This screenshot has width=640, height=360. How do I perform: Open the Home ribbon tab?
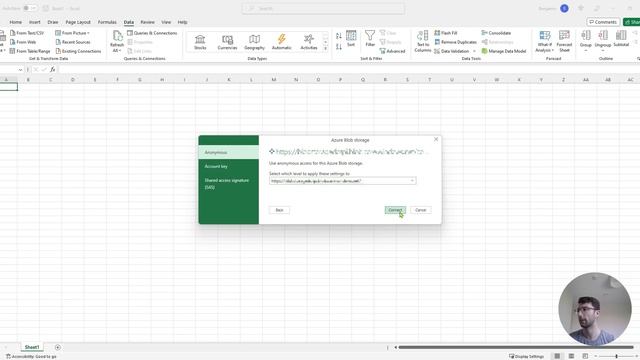pos(16,22)
